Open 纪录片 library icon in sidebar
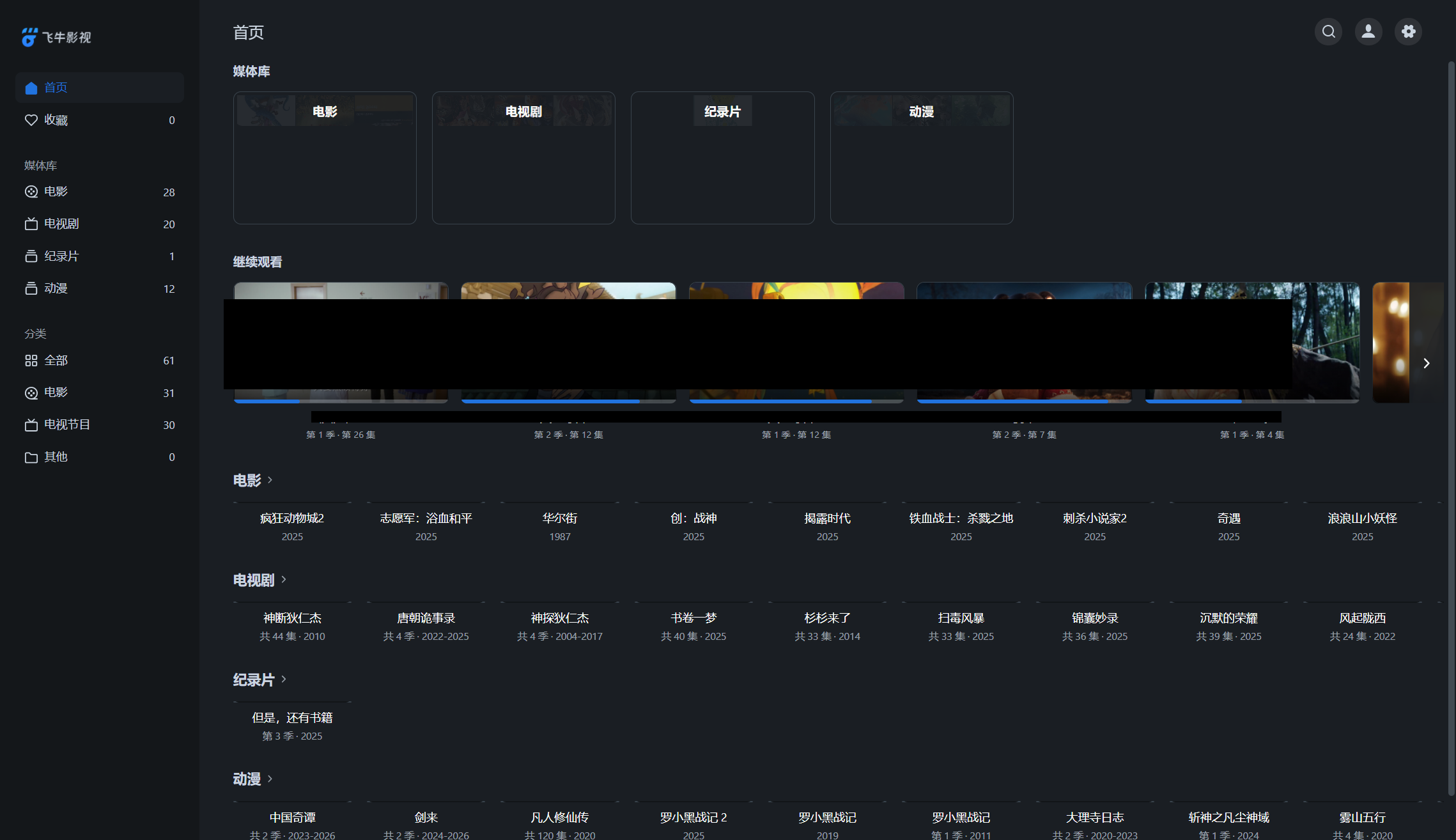 [x=31, y=256]
